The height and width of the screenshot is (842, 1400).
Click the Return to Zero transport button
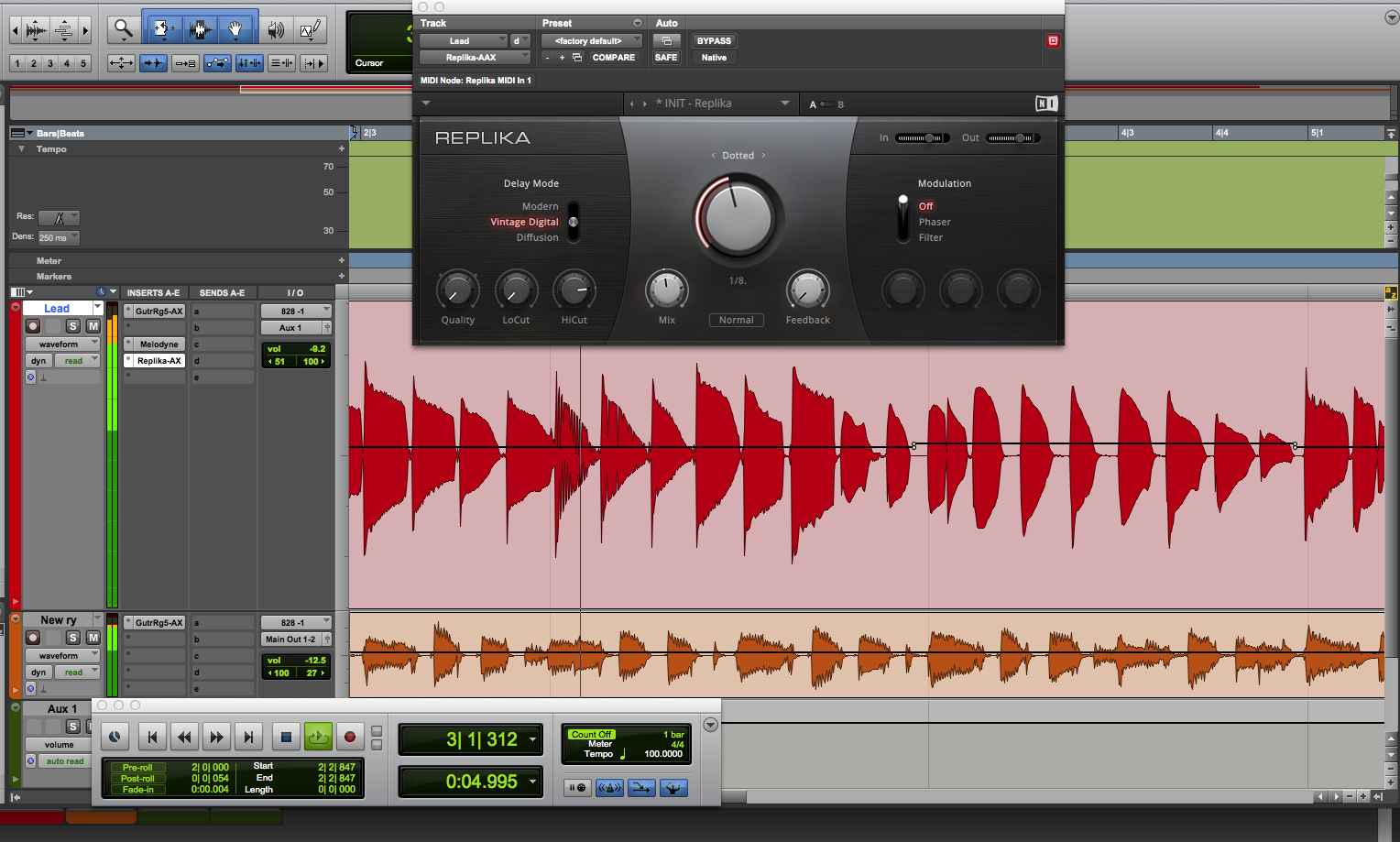tap(152, 737)
